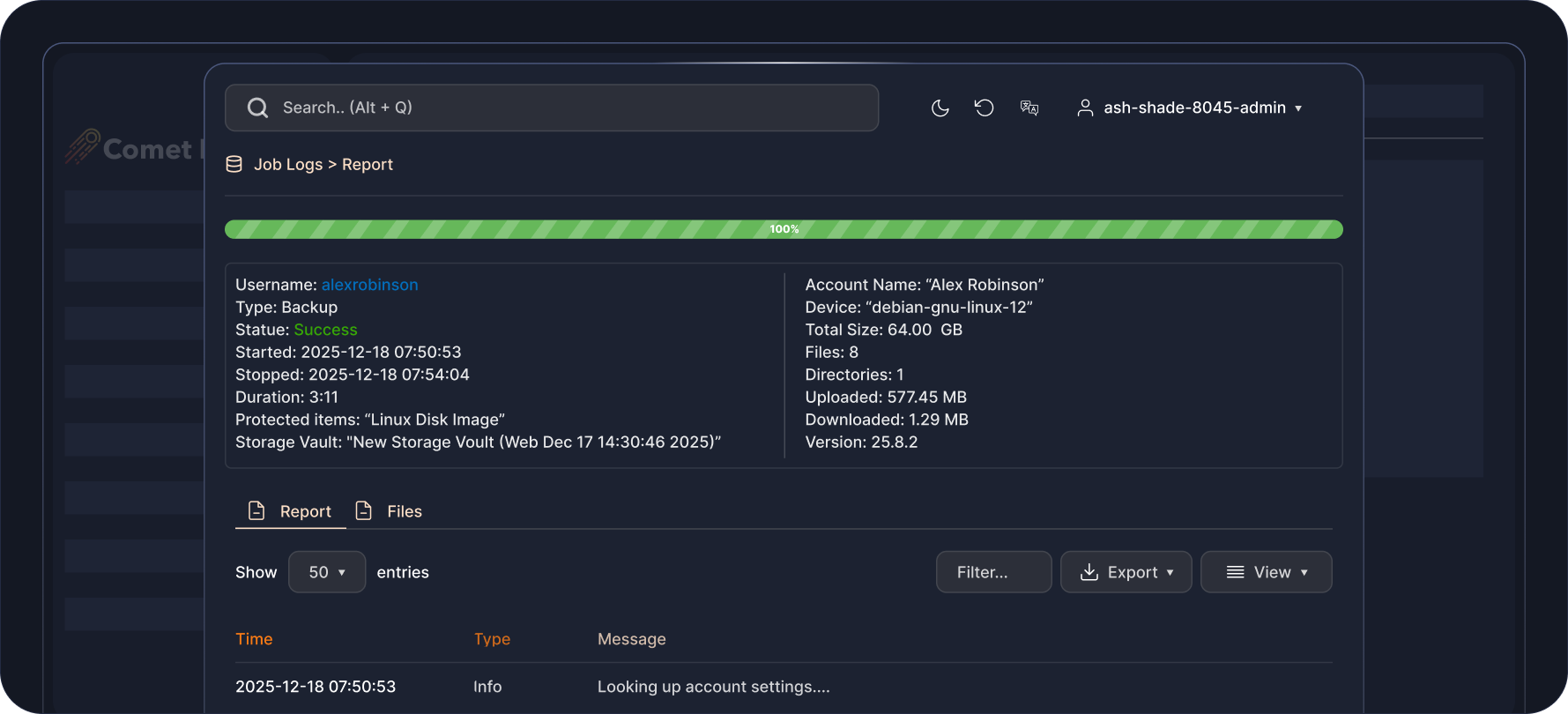This screenshot has height=714, width=1568.
Task: Click 'Downloaded: 1.29 MB' value
Action: pos(887,420)
